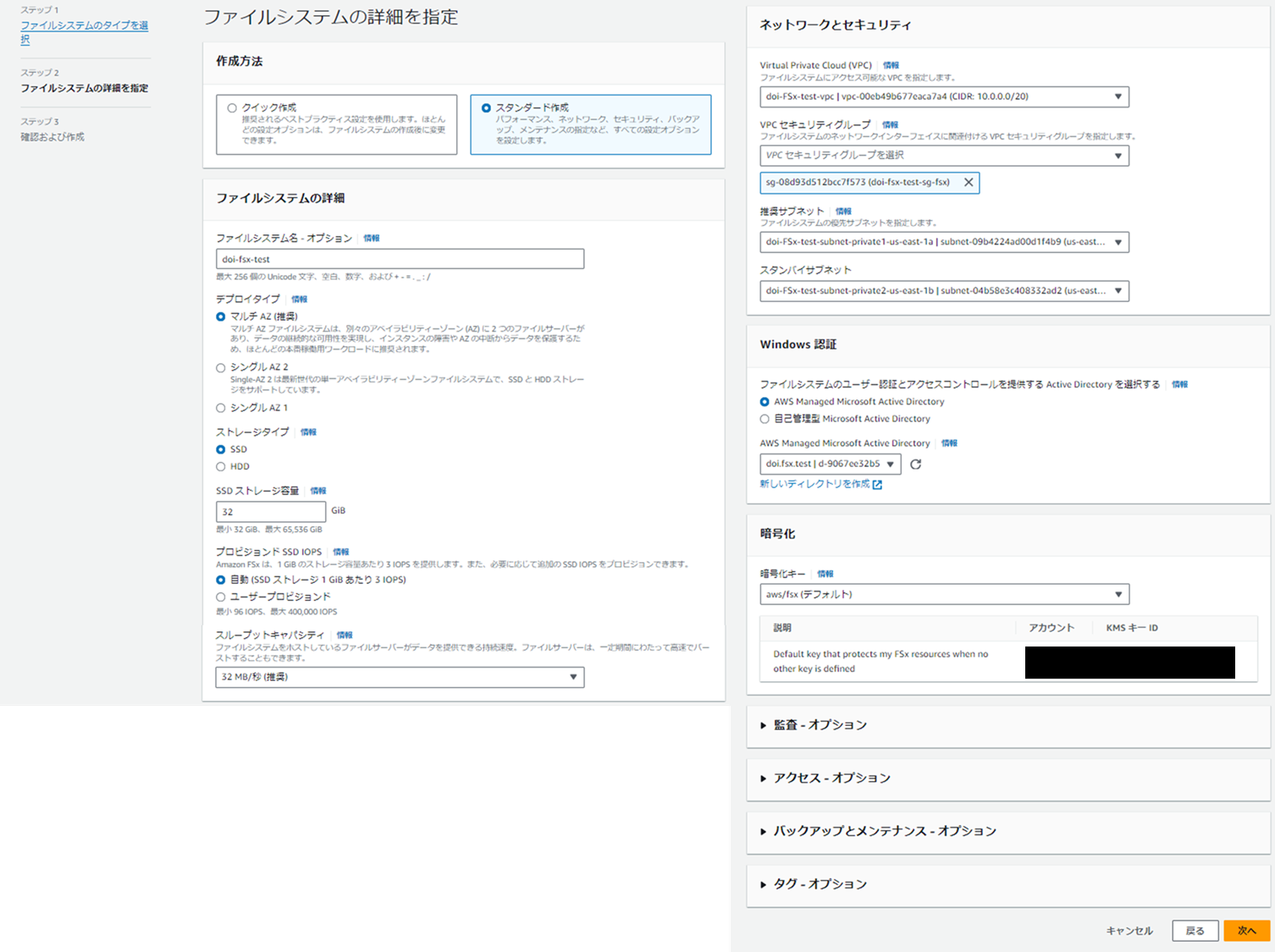
Task: Open 情報 link next to Virtual Private Cloud
Action: click(x=891, y=65)
